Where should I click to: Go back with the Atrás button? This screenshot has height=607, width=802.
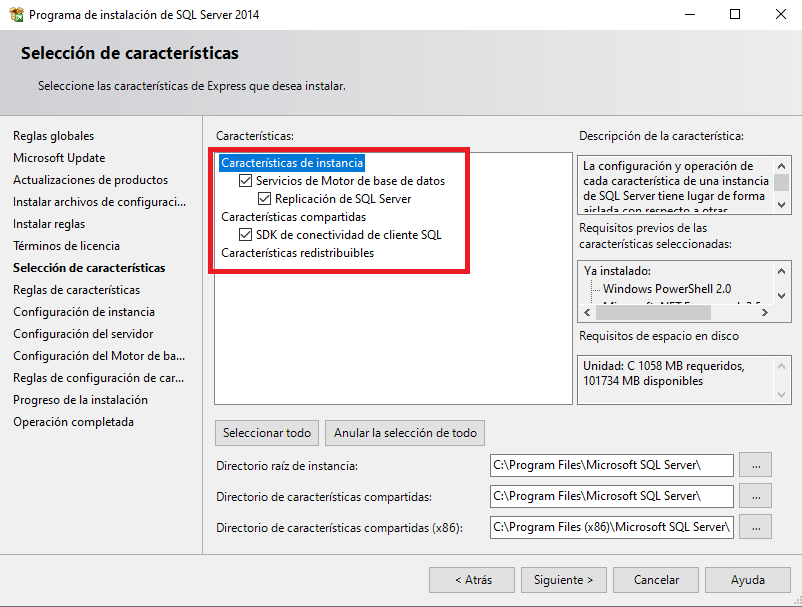(x=472, y=580)
